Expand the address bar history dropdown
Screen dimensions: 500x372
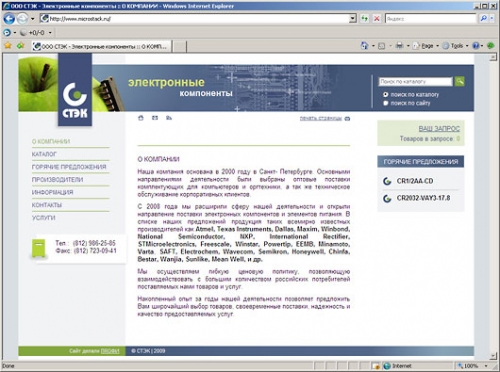353,19
